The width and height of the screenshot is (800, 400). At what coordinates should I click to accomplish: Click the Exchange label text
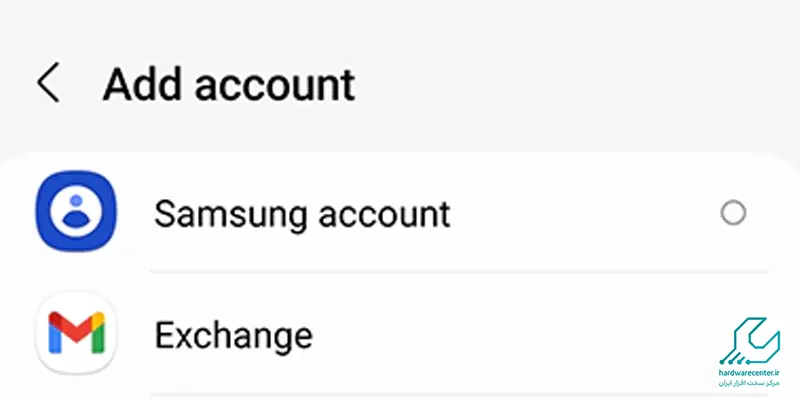pos(233,334)
